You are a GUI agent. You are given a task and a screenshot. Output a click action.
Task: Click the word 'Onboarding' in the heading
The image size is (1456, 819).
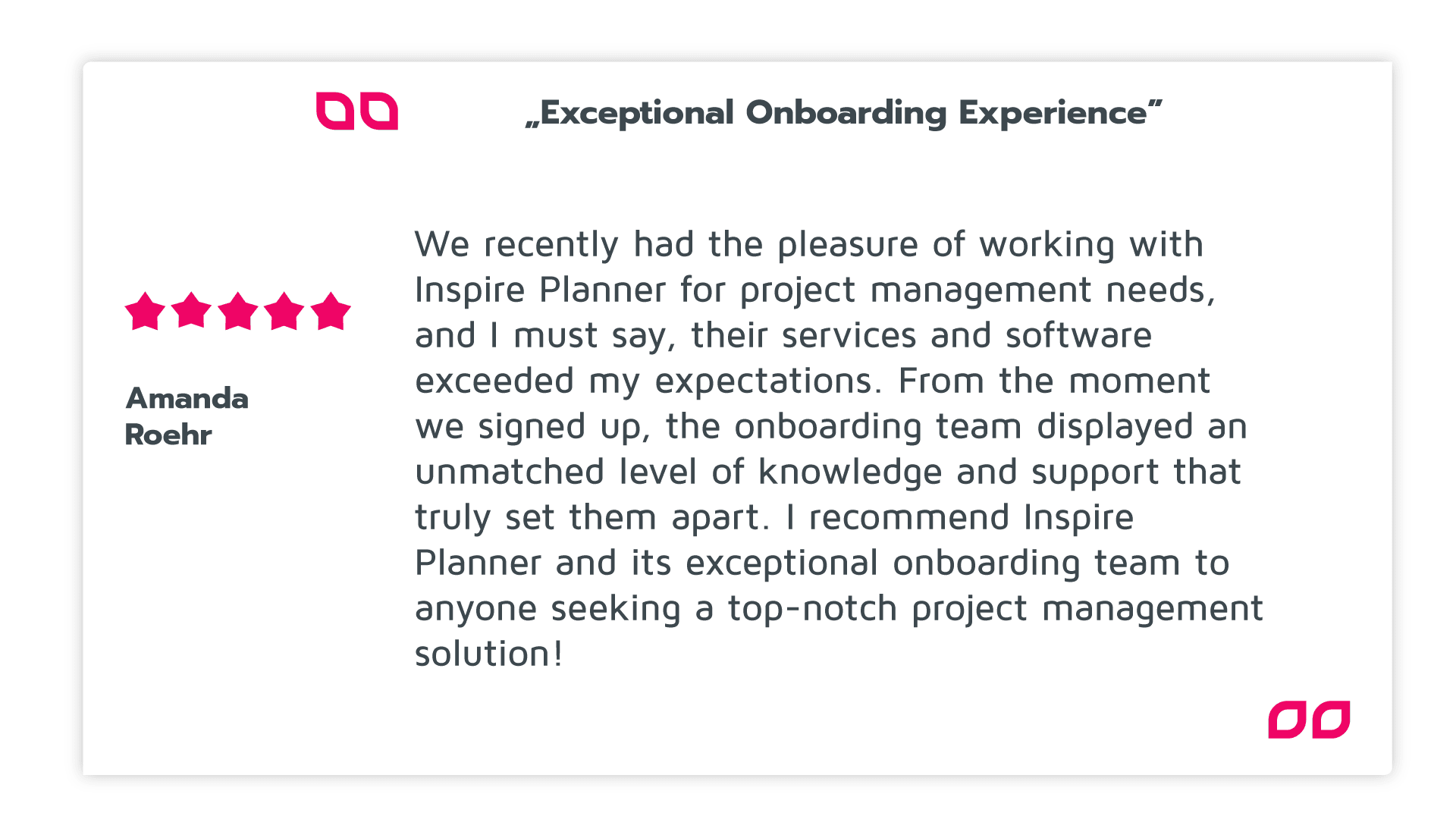(846, 113)
